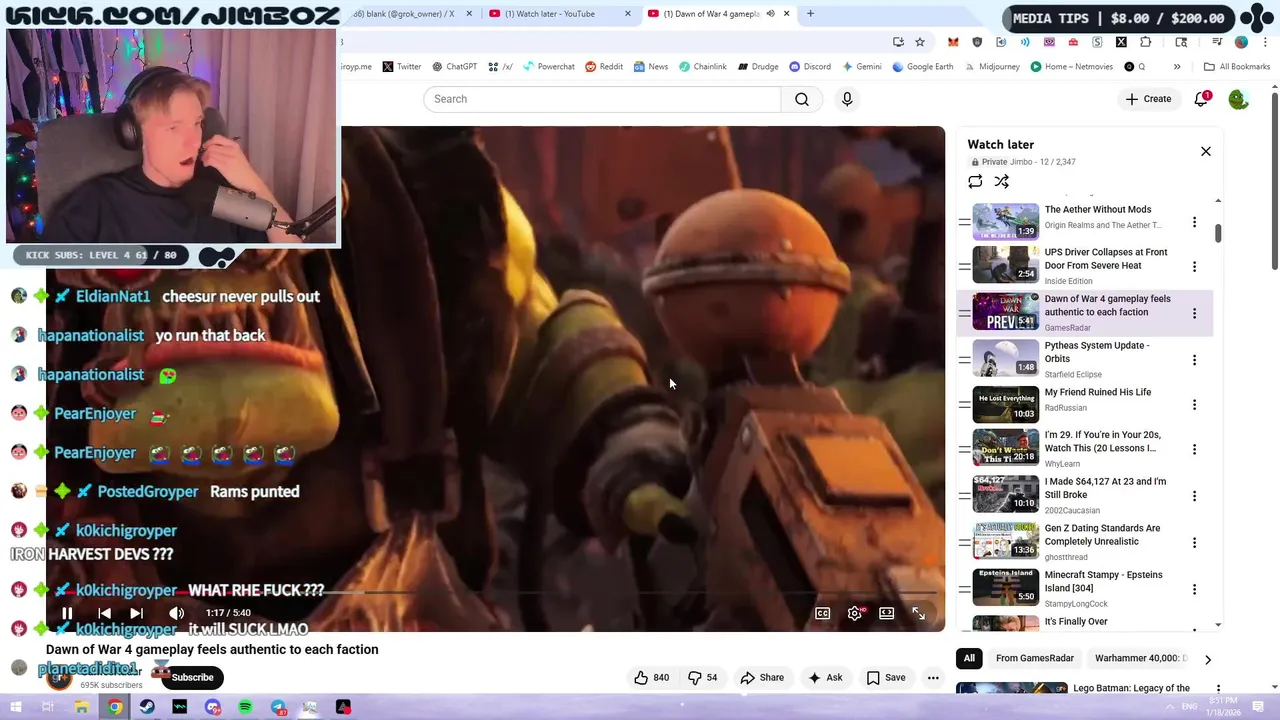Open options for The Aether Without Mods
Screen dimensions: 1280x720
click(1194, 222)
